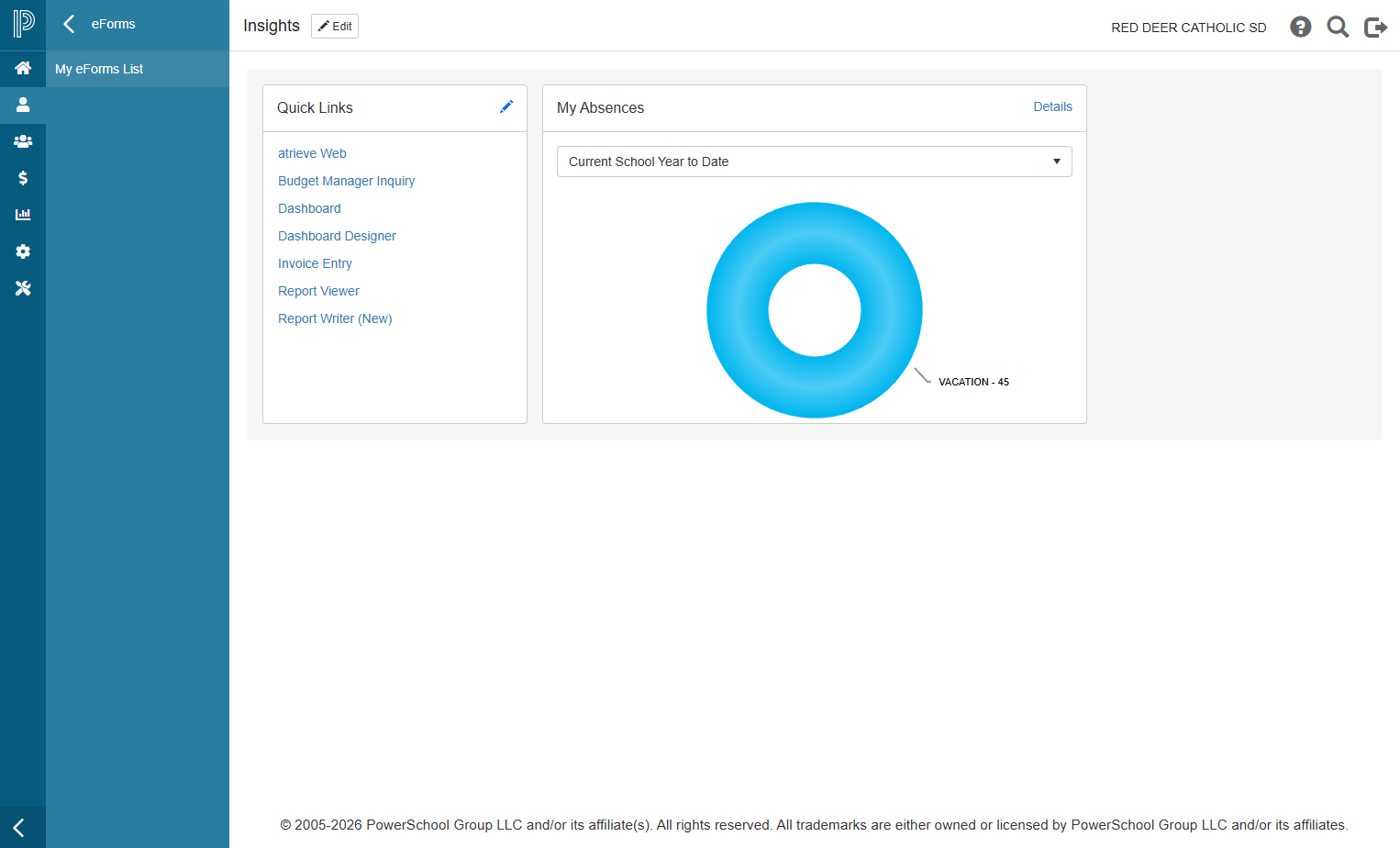1400x848 pixels.
Task: Open the Dashboard quick link
Action: click(309, 208)
